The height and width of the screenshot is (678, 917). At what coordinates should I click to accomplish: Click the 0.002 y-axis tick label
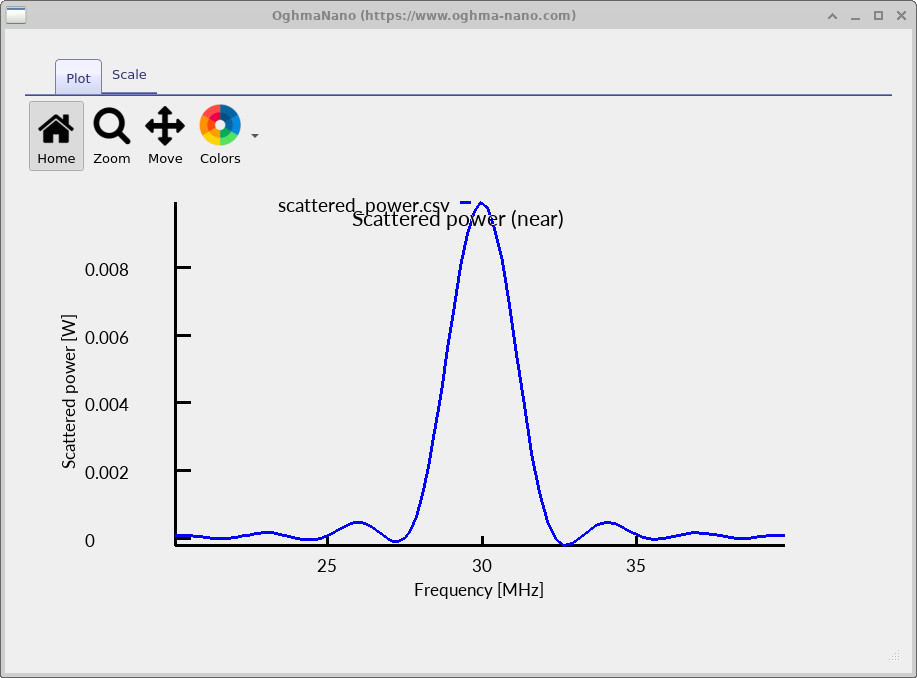[x=106, y=473]
